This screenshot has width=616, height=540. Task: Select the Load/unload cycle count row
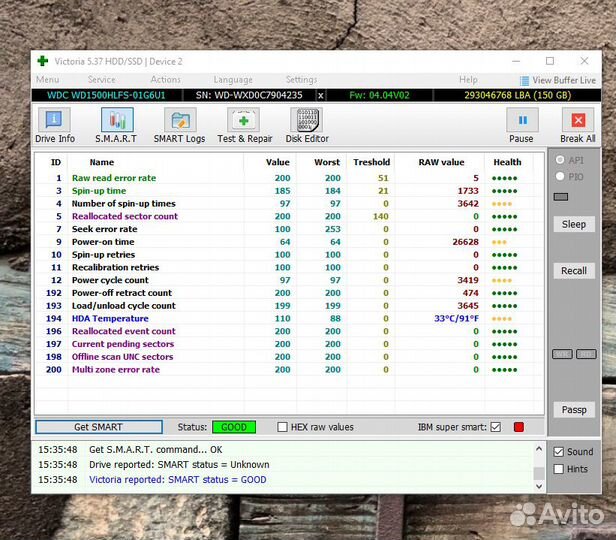coord(290,306)
